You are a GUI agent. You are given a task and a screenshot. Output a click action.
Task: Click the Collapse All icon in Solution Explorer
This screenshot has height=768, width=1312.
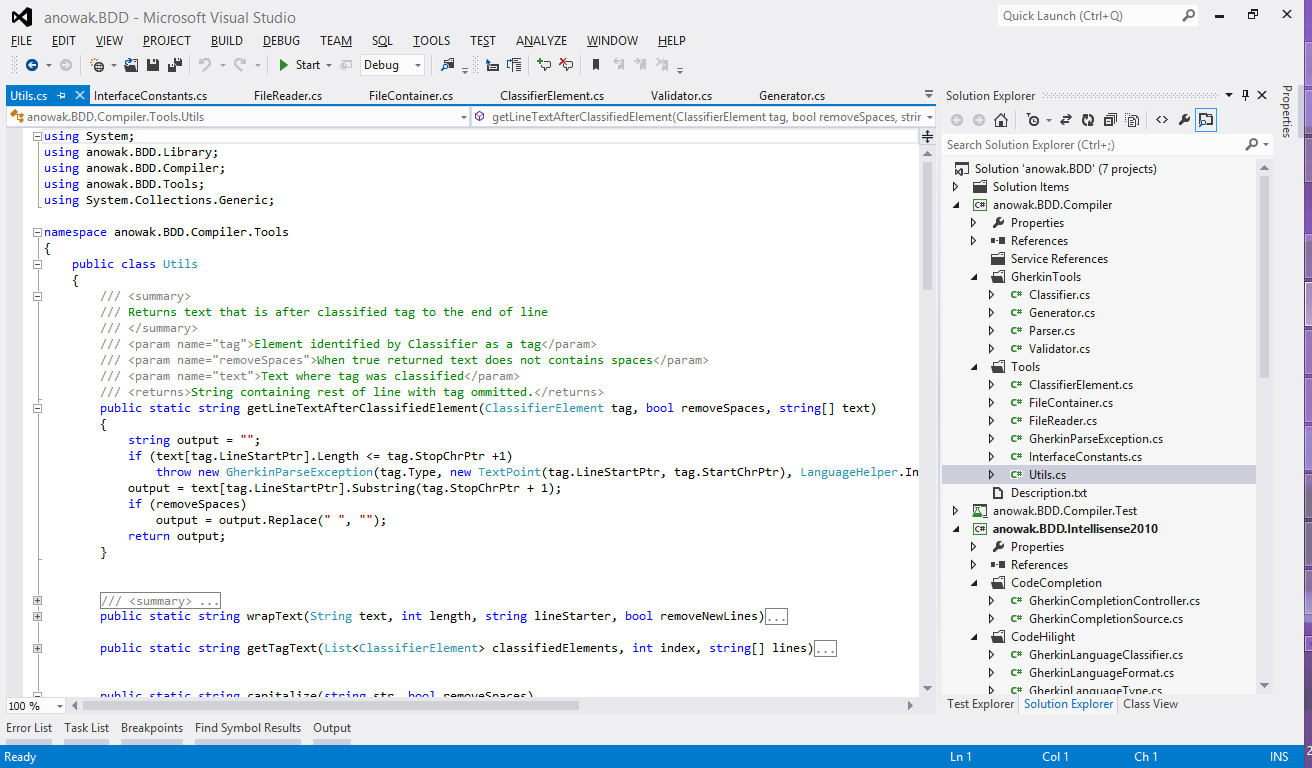click(x=1110, y=120)
